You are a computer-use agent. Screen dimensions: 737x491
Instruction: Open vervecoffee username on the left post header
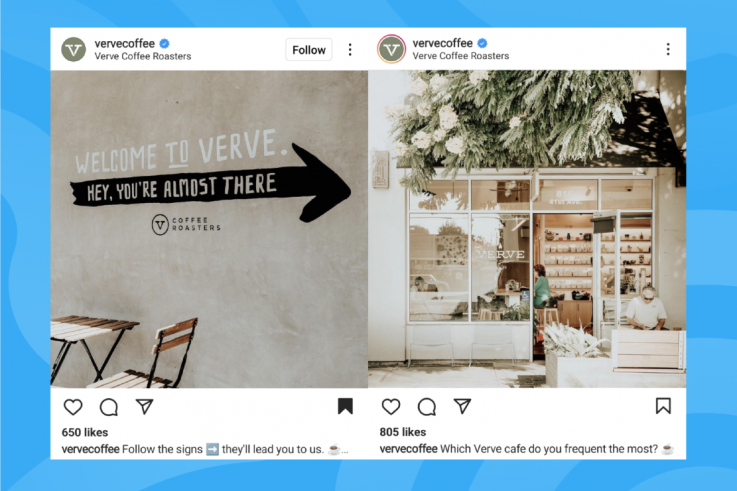(x=125, y=44)
